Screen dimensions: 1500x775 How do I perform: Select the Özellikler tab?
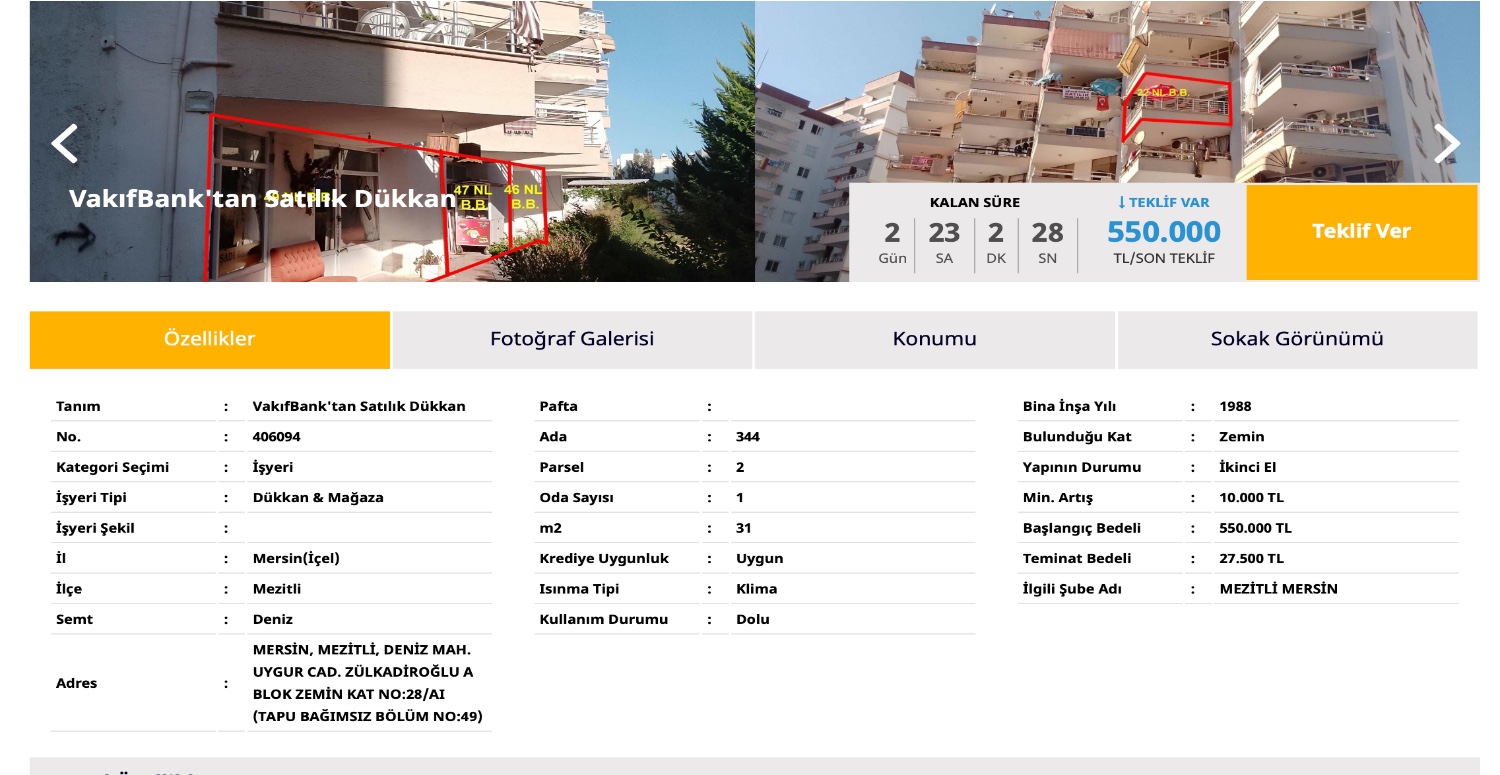210,339
